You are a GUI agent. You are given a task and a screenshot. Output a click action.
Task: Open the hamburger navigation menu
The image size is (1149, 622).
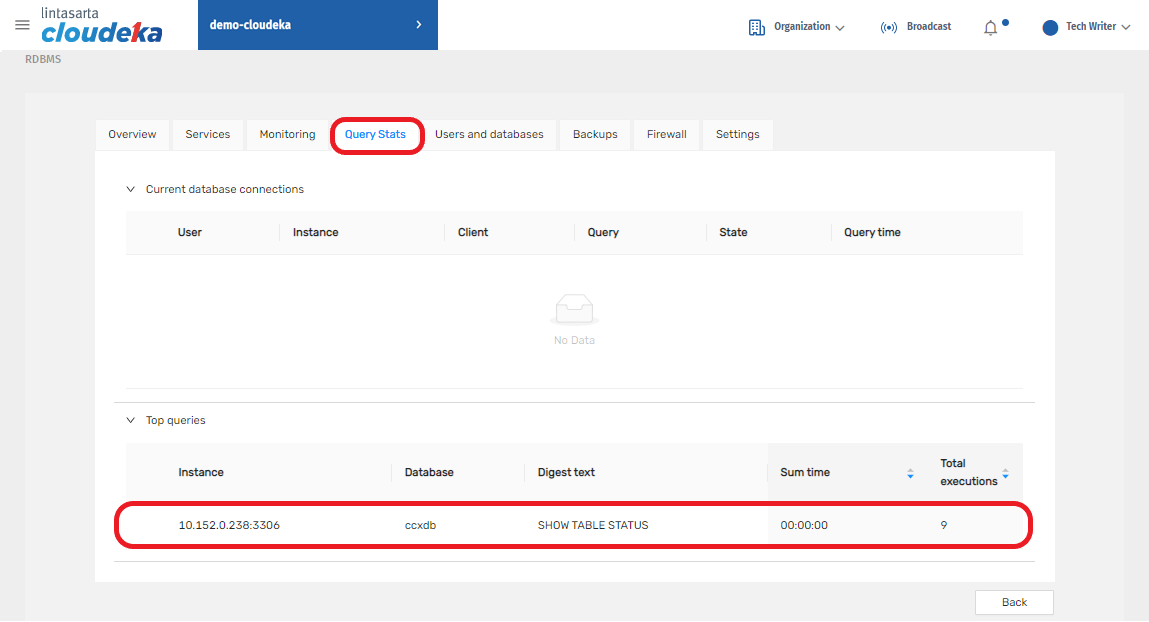[x=22, y=25]
